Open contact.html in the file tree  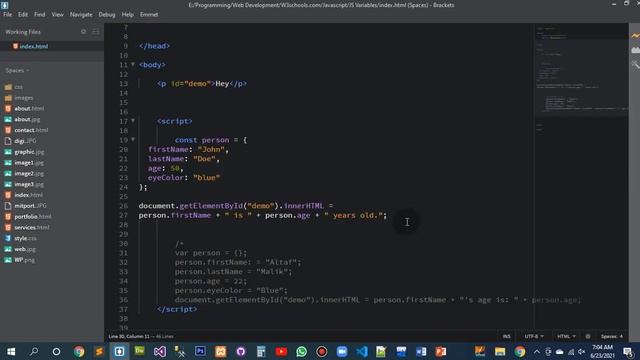coord(31,130)
